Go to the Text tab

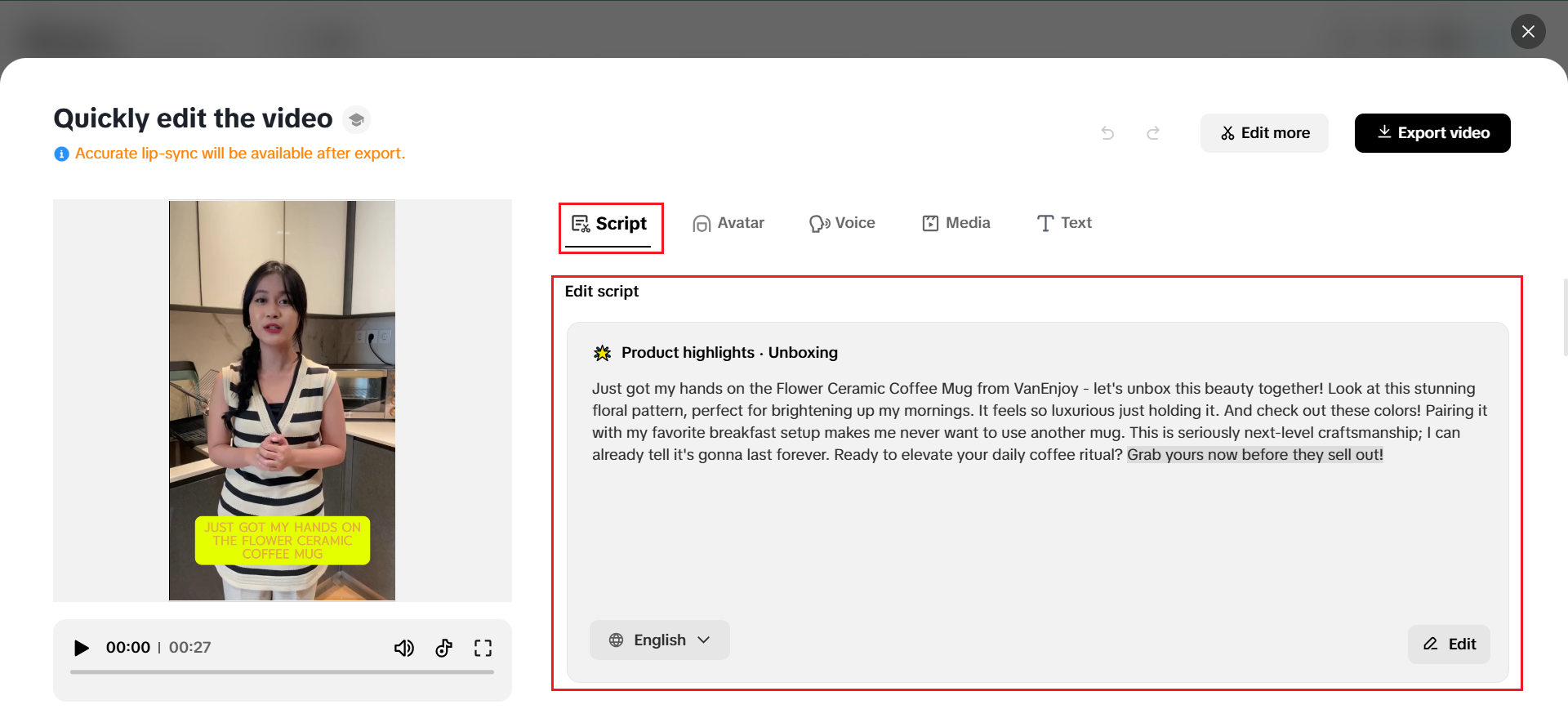pyautogui.click(x=1064, y=223)
